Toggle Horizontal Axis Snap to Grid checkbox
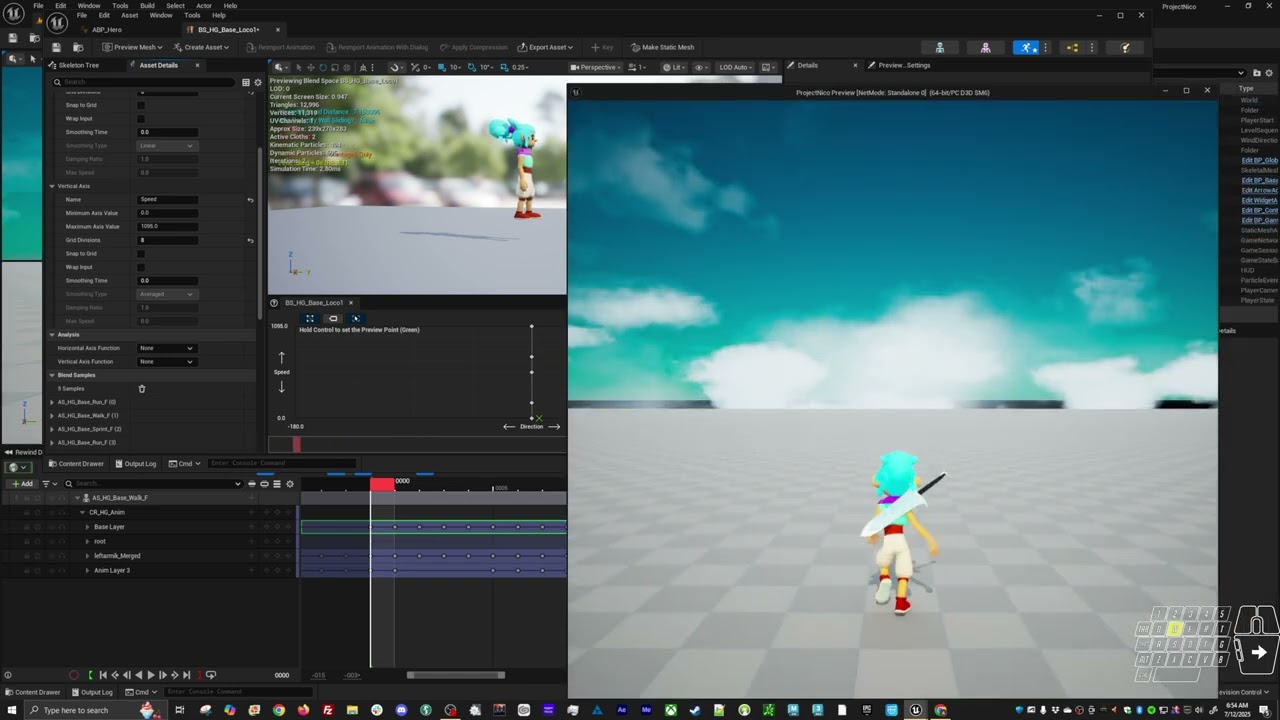 click(141, 105)
